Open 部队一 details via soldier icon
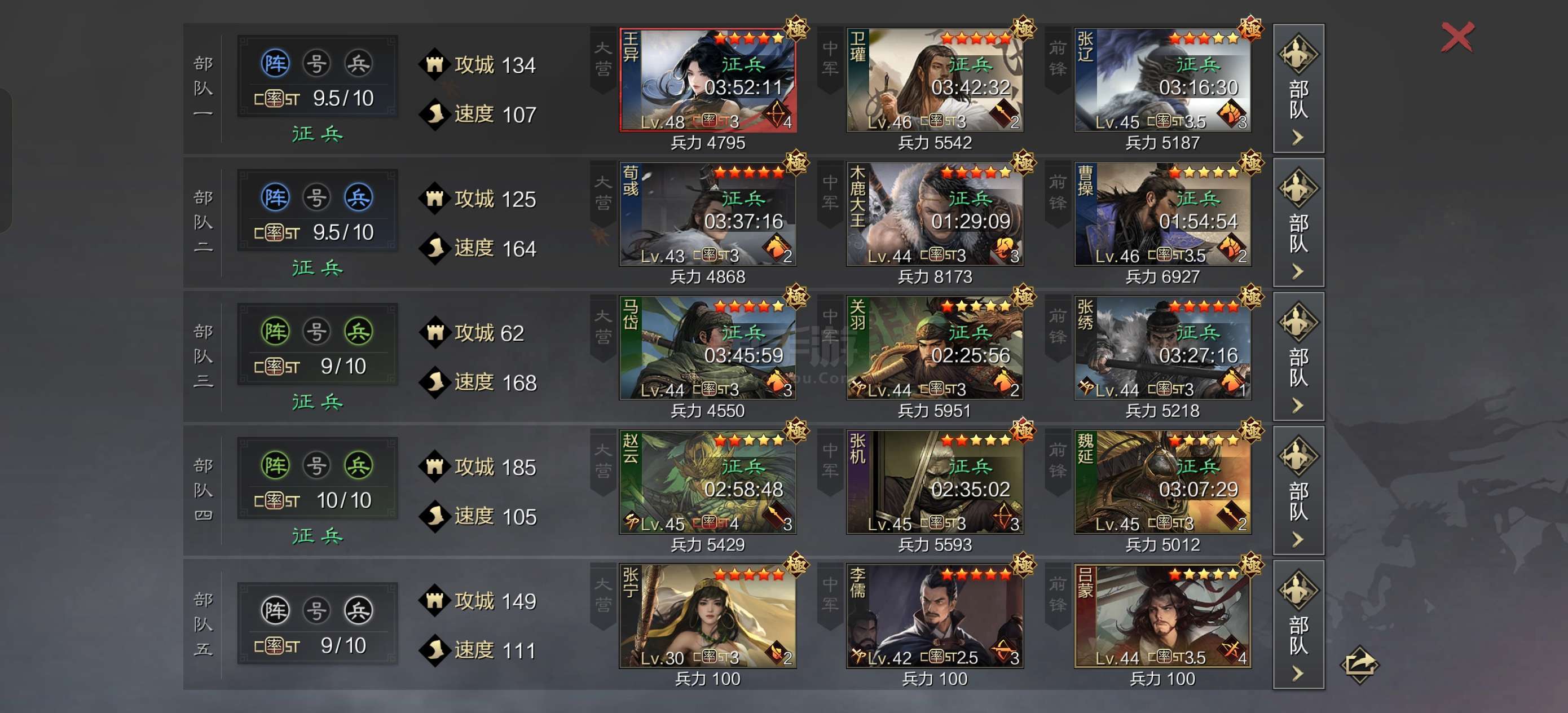 pyautogui.click(x=1298, y=54)
